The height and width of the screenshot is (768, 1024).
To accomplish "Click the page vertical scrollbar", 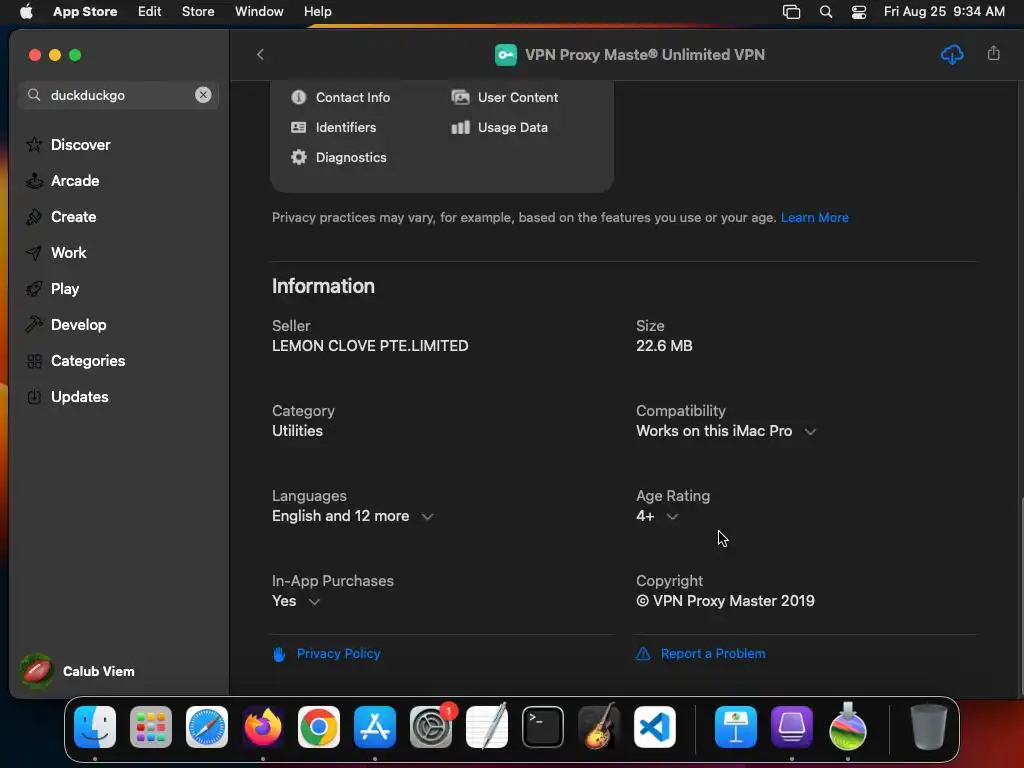I will [1021, 596].
